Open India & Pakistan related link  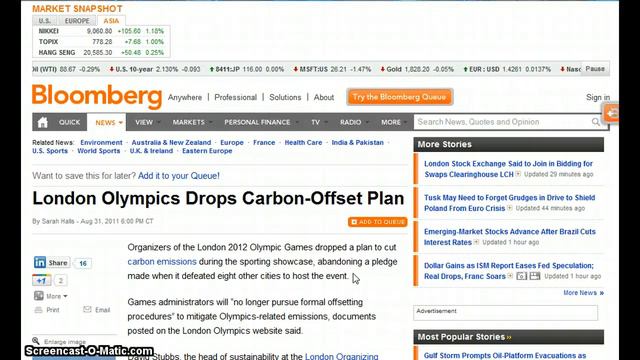pyautogui.click(x=358, y=142)
